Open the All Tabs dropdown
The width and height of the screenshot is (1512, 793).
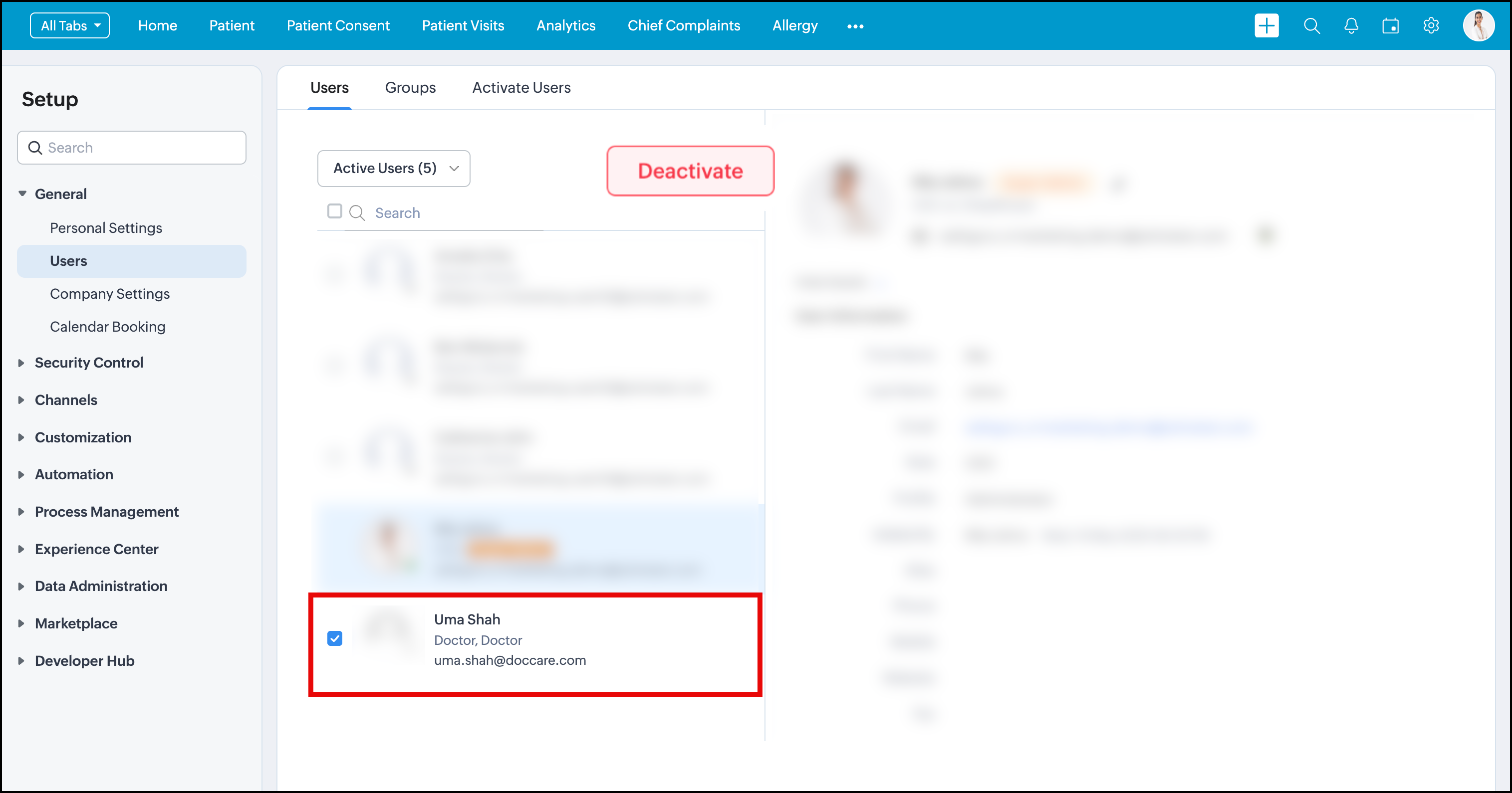70,26
